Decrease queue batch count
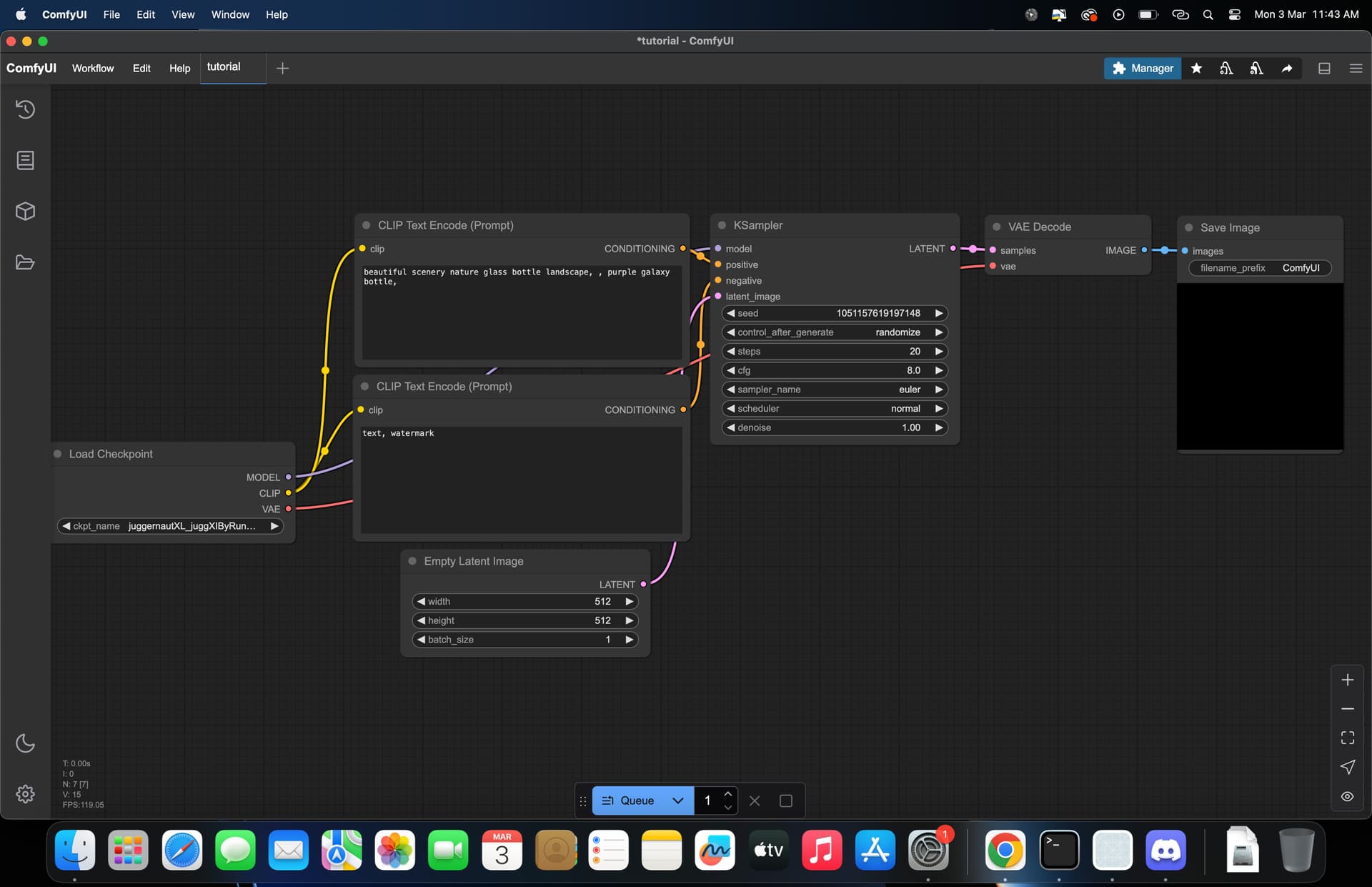1372x887 pixels. pyautogui.click(x=727, y=807)
